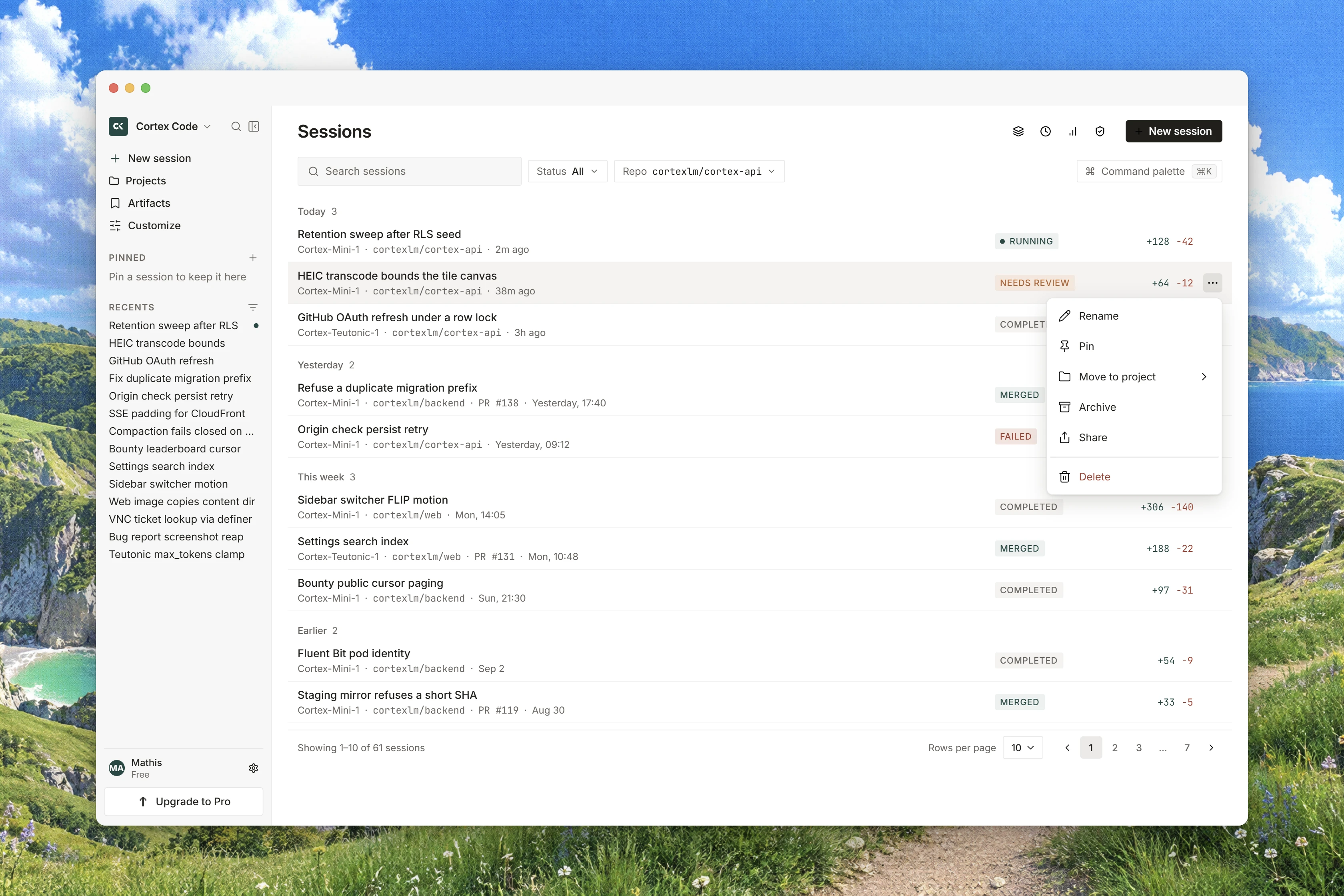Click Upgrade to Pro button
The height and width of the screenshot is (896, 1344).
184,801
